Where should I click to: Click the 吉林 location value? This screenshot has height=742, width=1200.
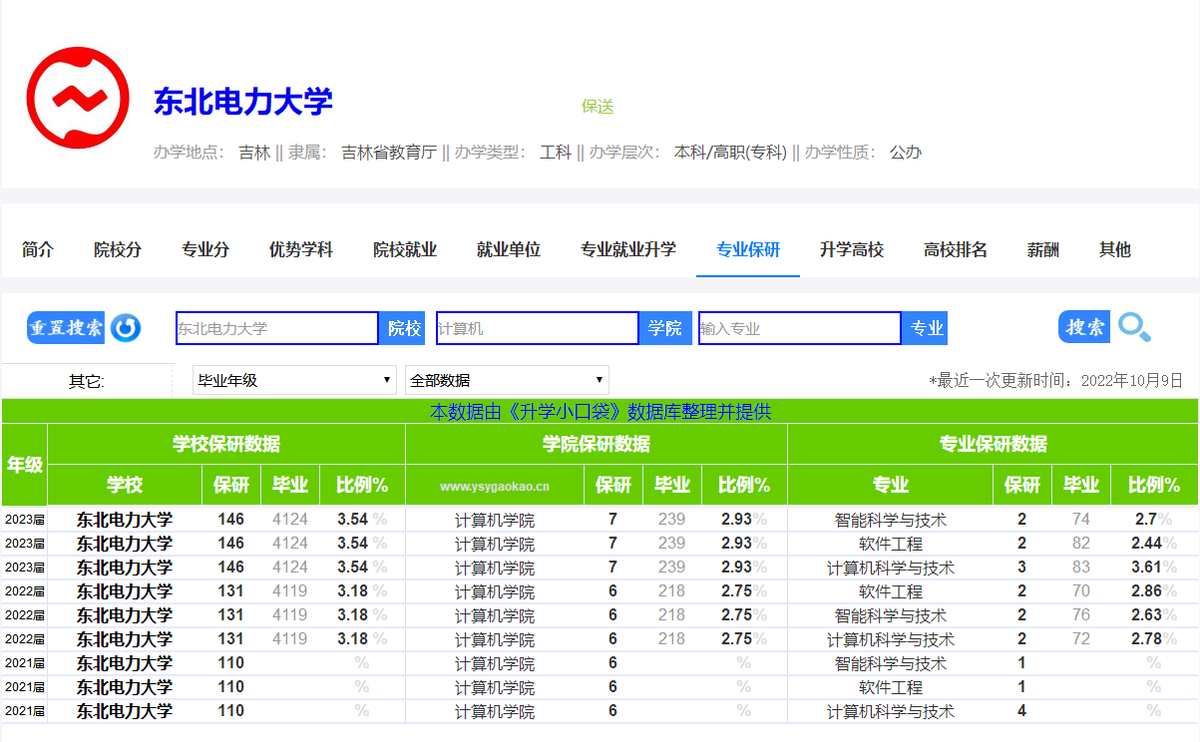pyautogui.click(x=254, y=153)
